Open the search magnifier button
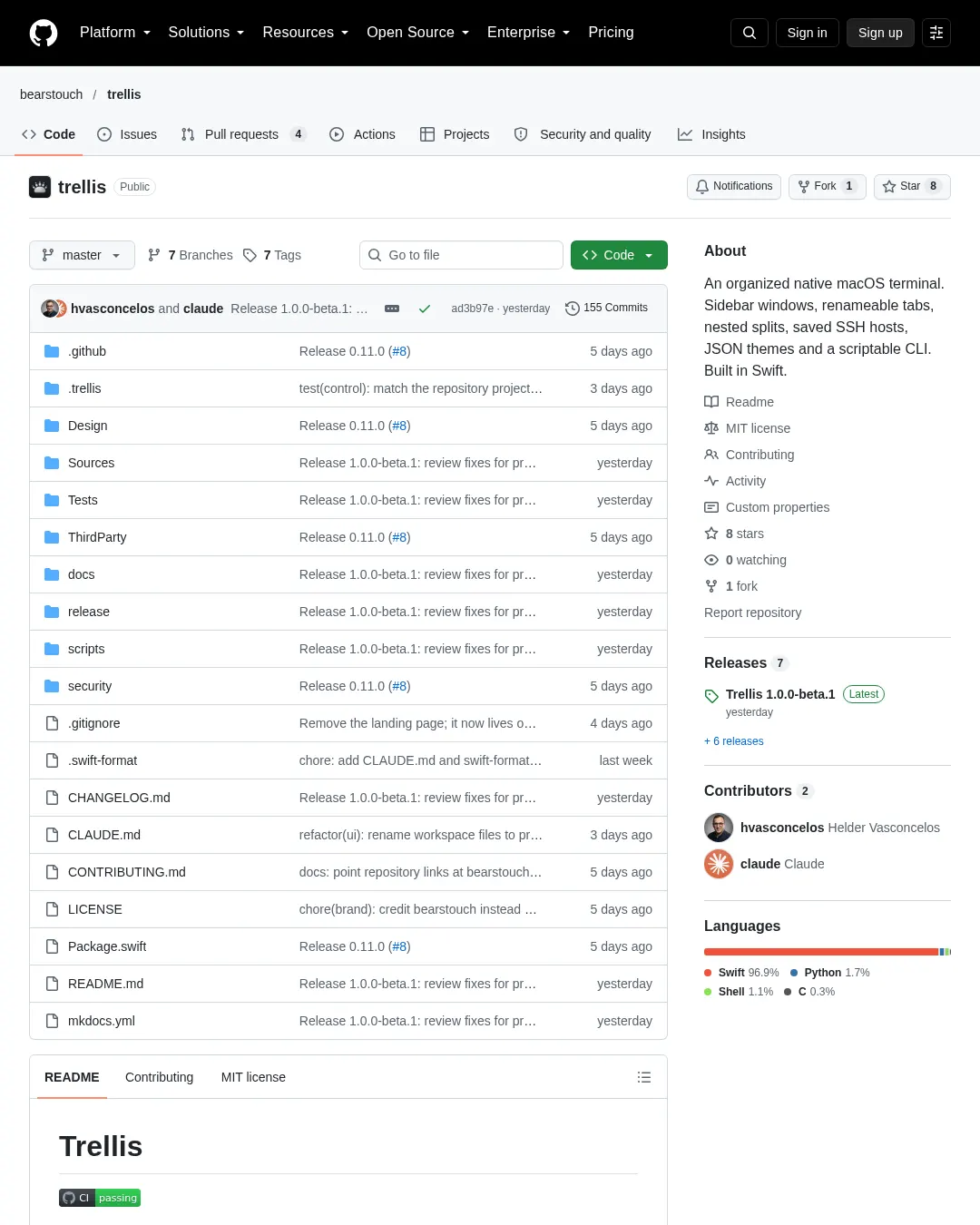 pos(750,33)
